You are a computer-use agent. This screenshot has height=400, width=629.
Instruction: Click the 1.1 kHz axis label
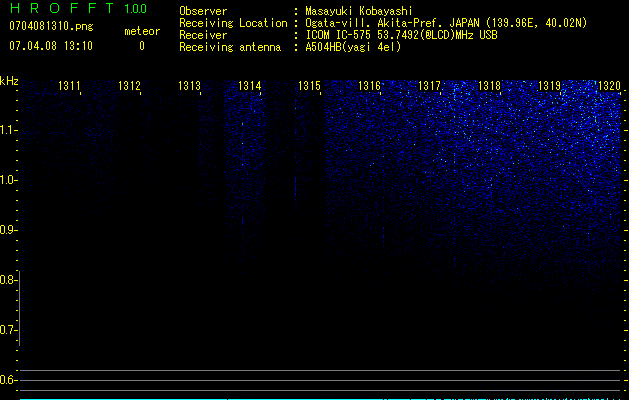coord(8,130)
